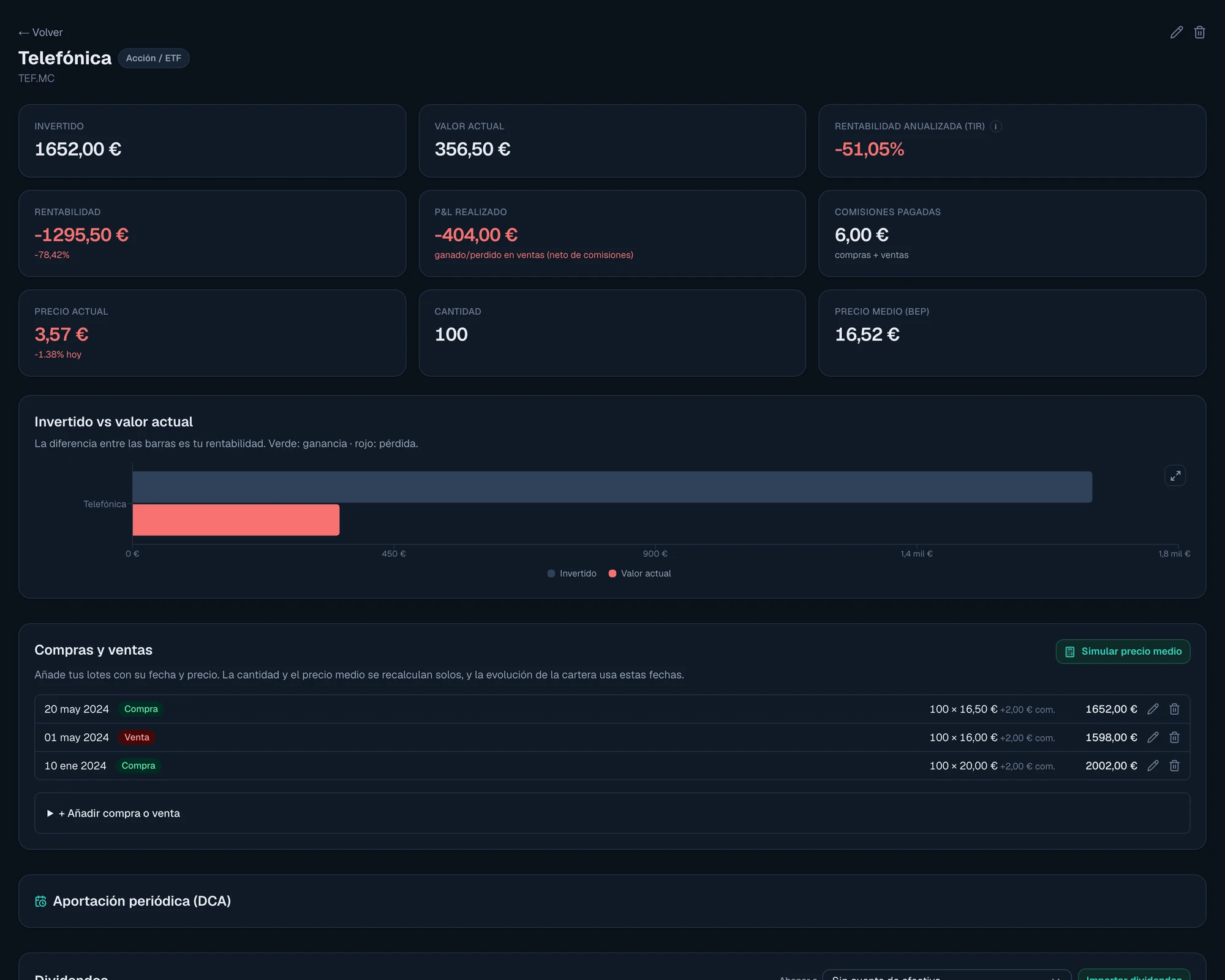Image resolution: width=1225 pixels, height=980 pixels.
Task: Expand the Añadir compra o venta section
Action: [x=612, y=813]
